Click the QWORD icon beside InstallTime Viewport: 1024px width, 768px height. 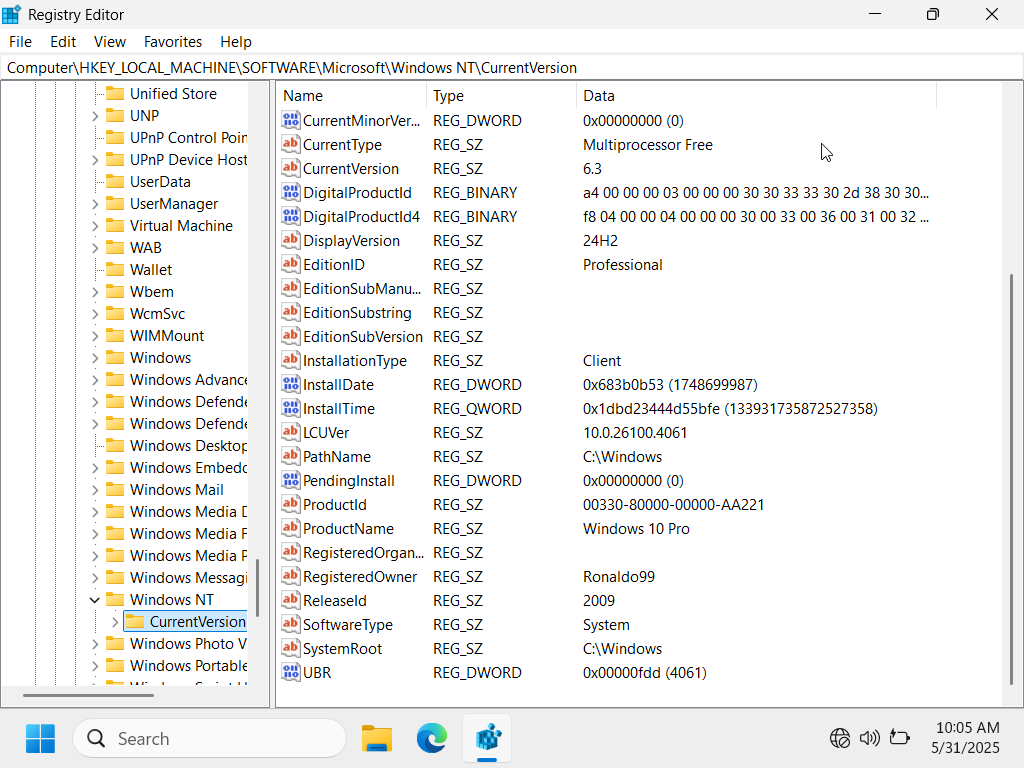click(291, 408)
